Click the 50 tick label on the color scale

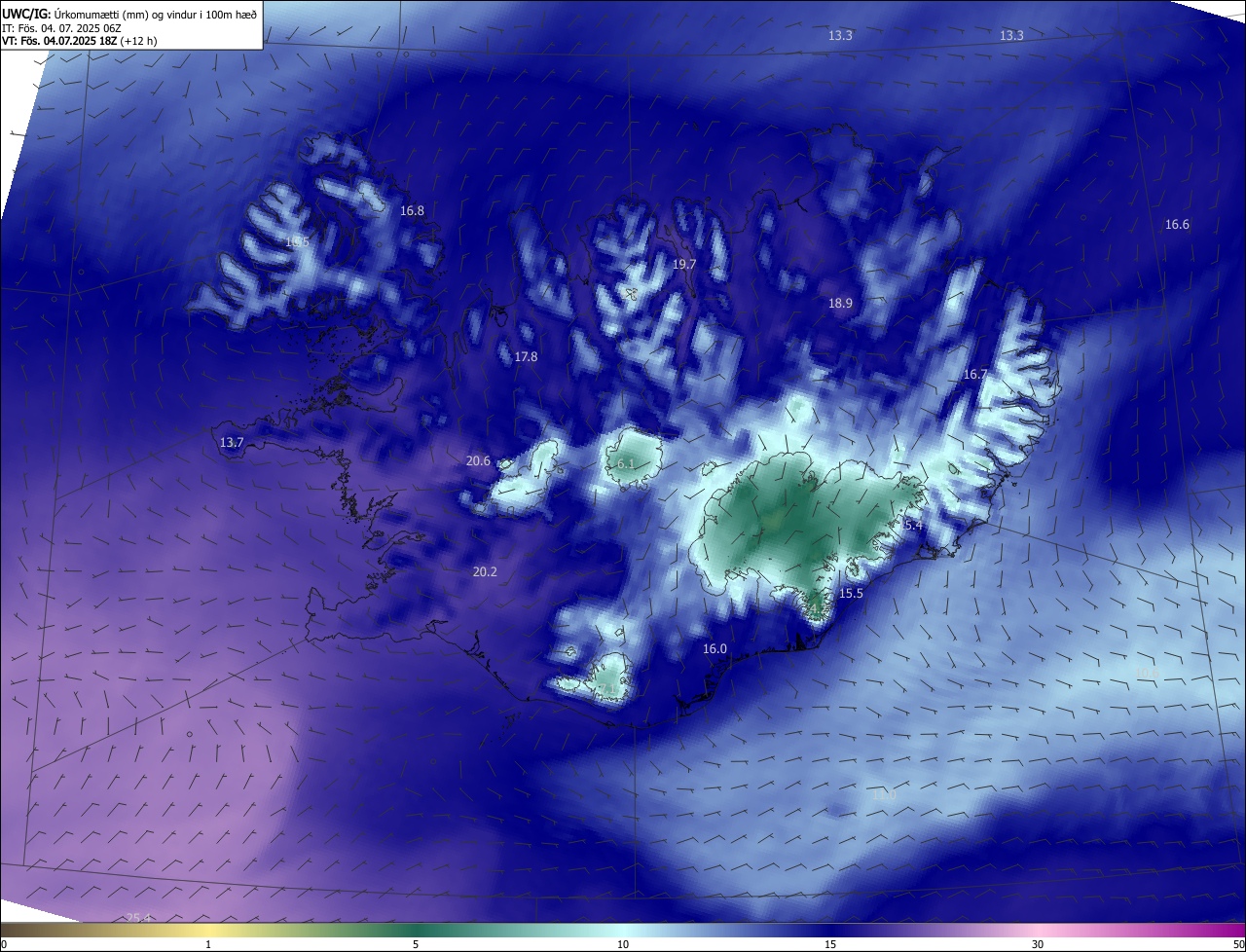1238,944
